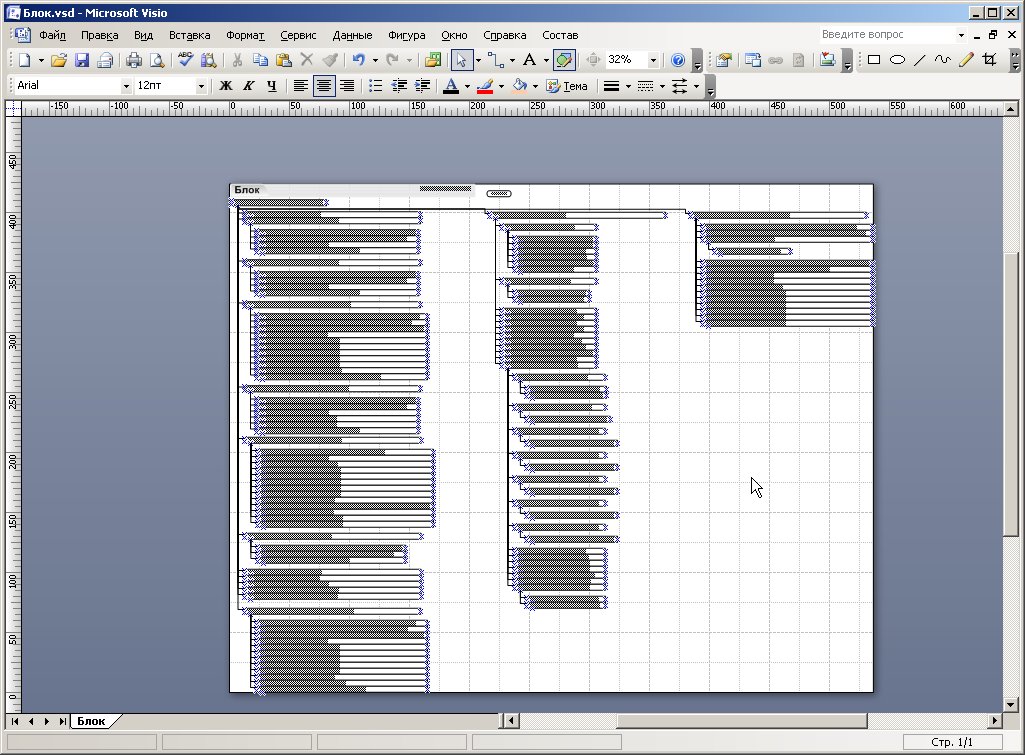The image size is (1025, 755).
Task: Save the document with the floppy icon
Action: click(x=82, y=60)
